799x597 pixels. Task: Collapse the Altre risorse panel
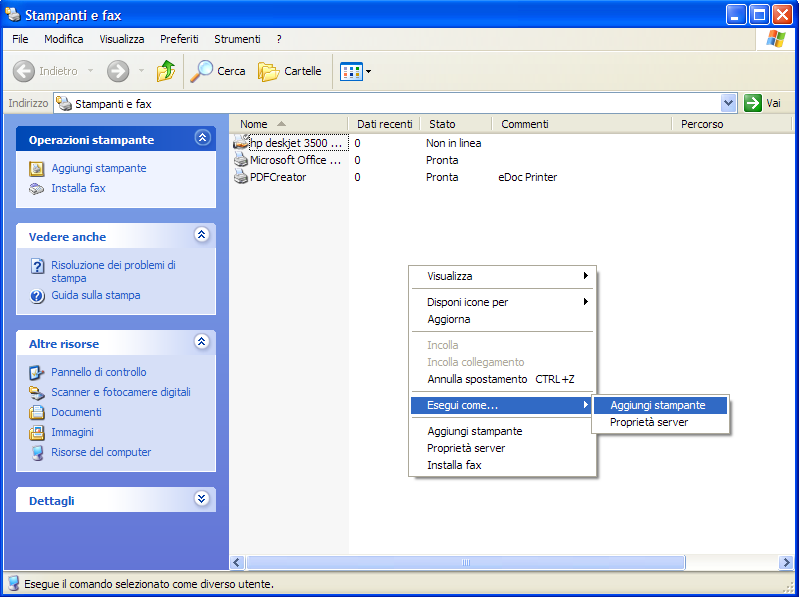tap(202, 341)
